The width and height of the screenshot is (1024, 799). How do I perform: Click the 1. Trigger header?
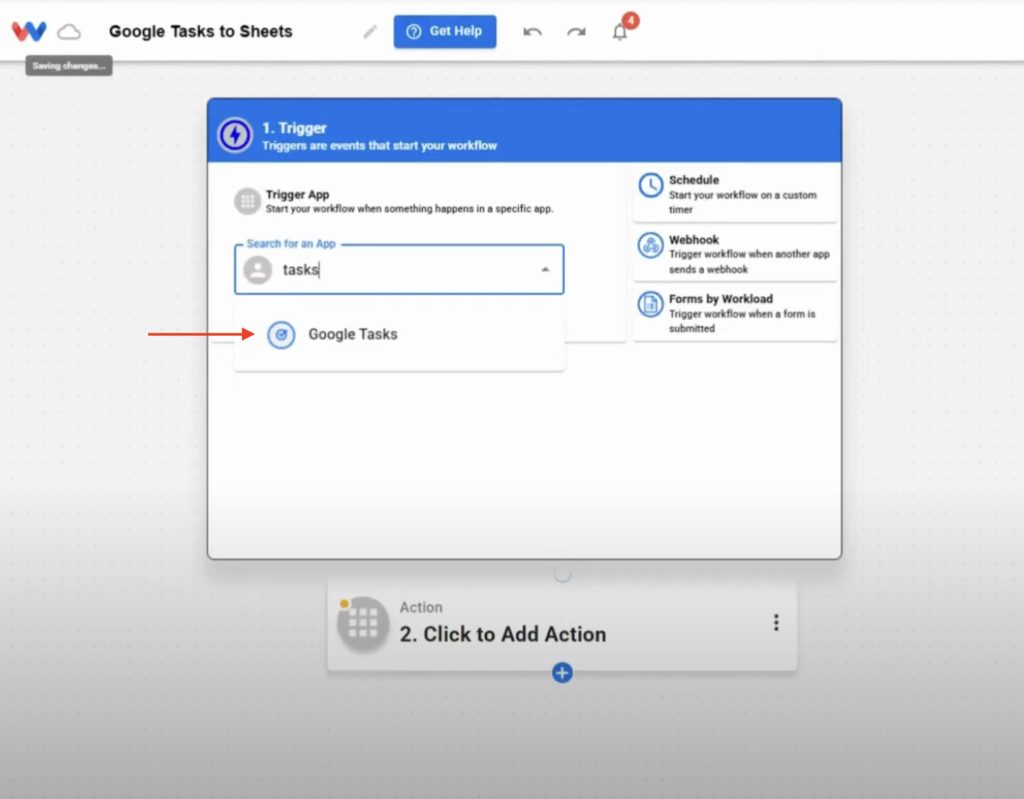click(x=524, y=131)
